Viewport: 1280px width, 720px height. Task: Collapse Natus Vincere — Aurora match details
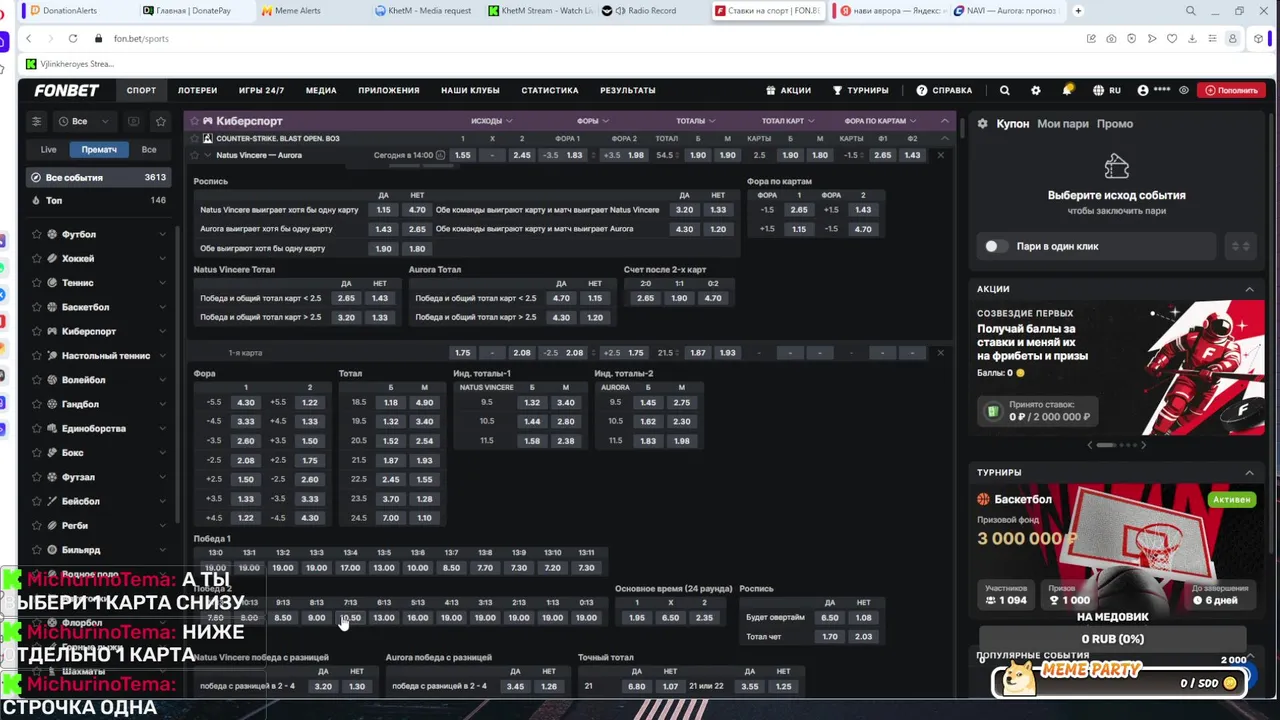pyautogui.click(x=208, y=155)
